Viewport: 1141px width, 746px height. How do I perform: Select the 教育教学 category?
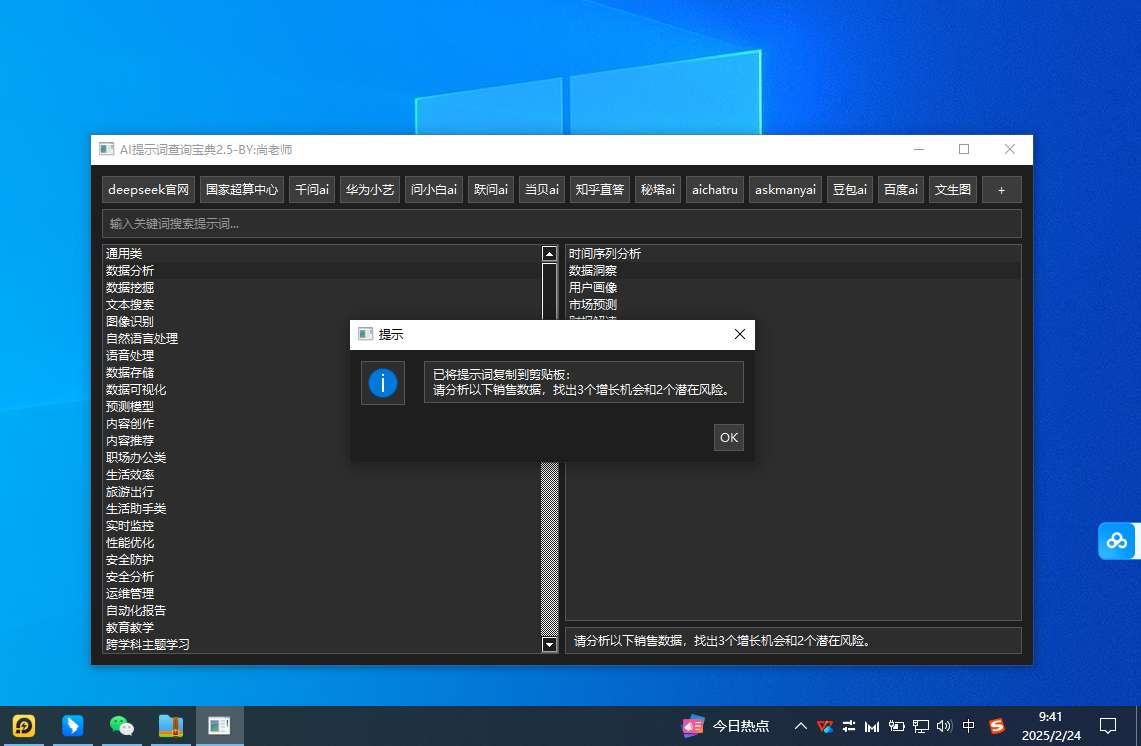pyautogui.click(x=322, y=627)
